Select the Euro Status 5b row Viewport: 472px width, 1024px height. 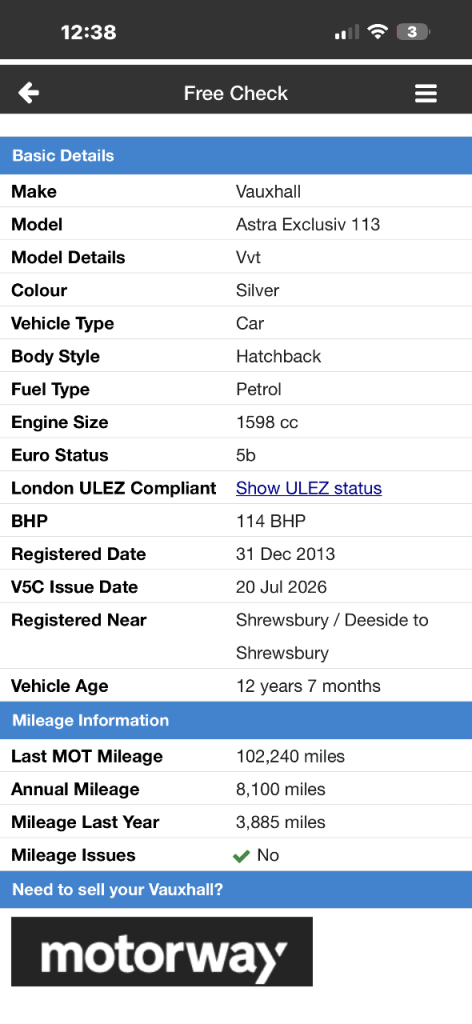(x=236, y=455)
